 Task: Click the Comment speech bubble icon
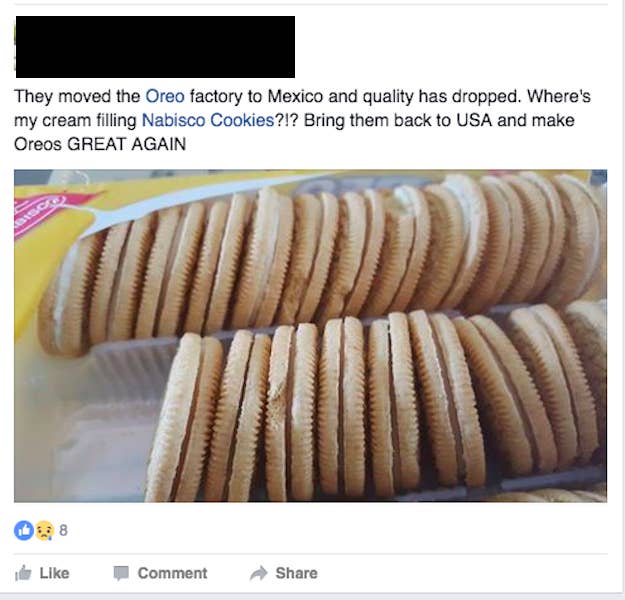[x=121, y=573]
